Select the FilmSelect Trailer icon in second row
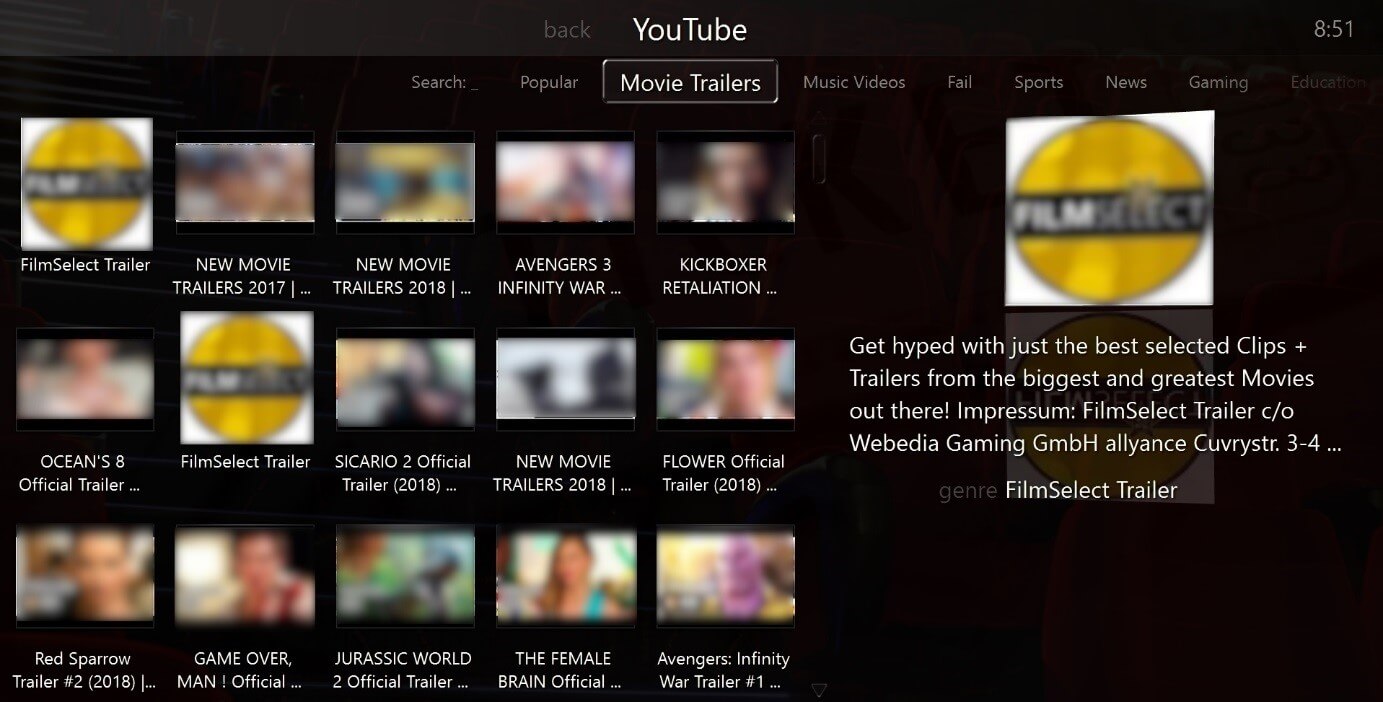This screenshot has height=702, width=1383. 246,378
